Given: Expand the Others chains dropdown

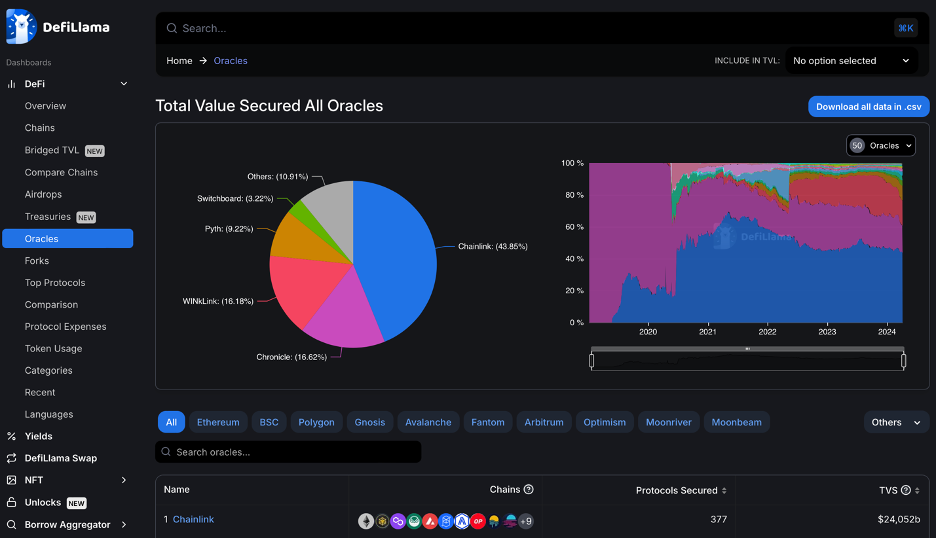Looking at the screenshot, I should click(x=896, y=422).
